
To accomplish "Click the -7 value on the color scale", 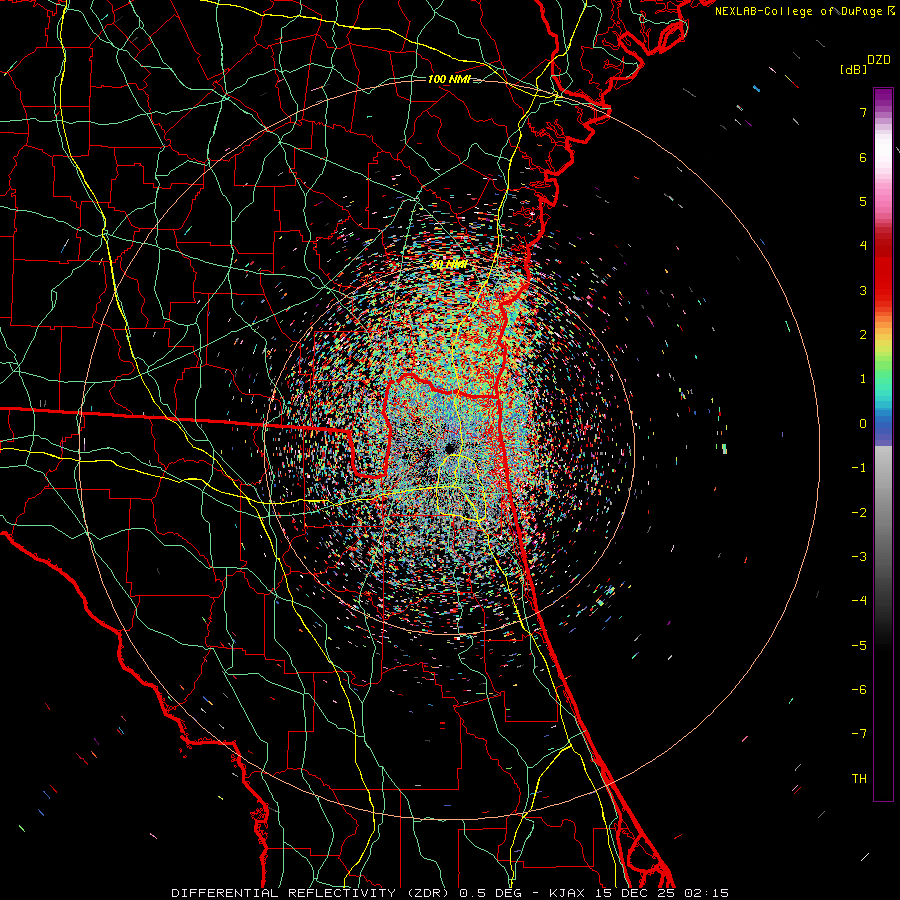I will (859, 734).
